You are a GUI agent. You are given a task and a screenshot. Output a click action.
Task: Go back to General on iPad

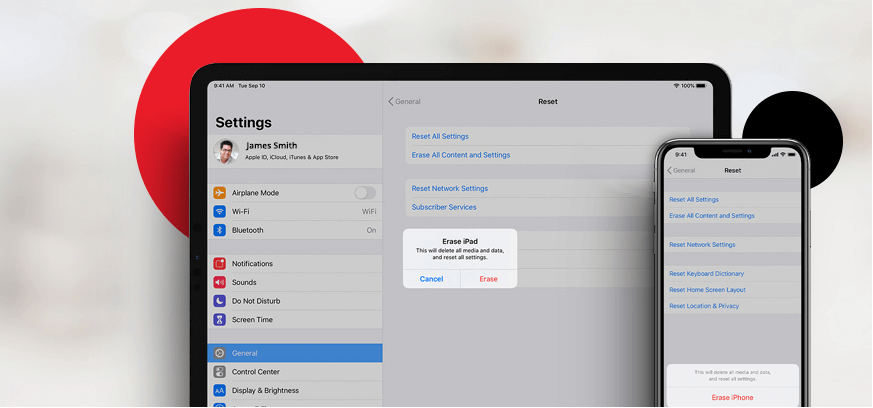404,101
